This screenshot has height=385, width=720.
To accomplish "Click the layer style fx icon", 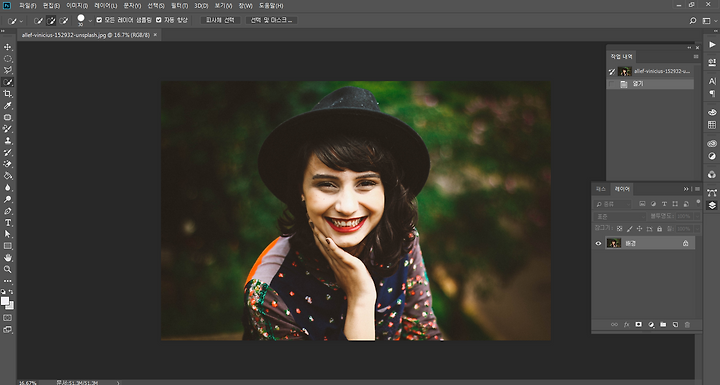I will coord(626,325).
